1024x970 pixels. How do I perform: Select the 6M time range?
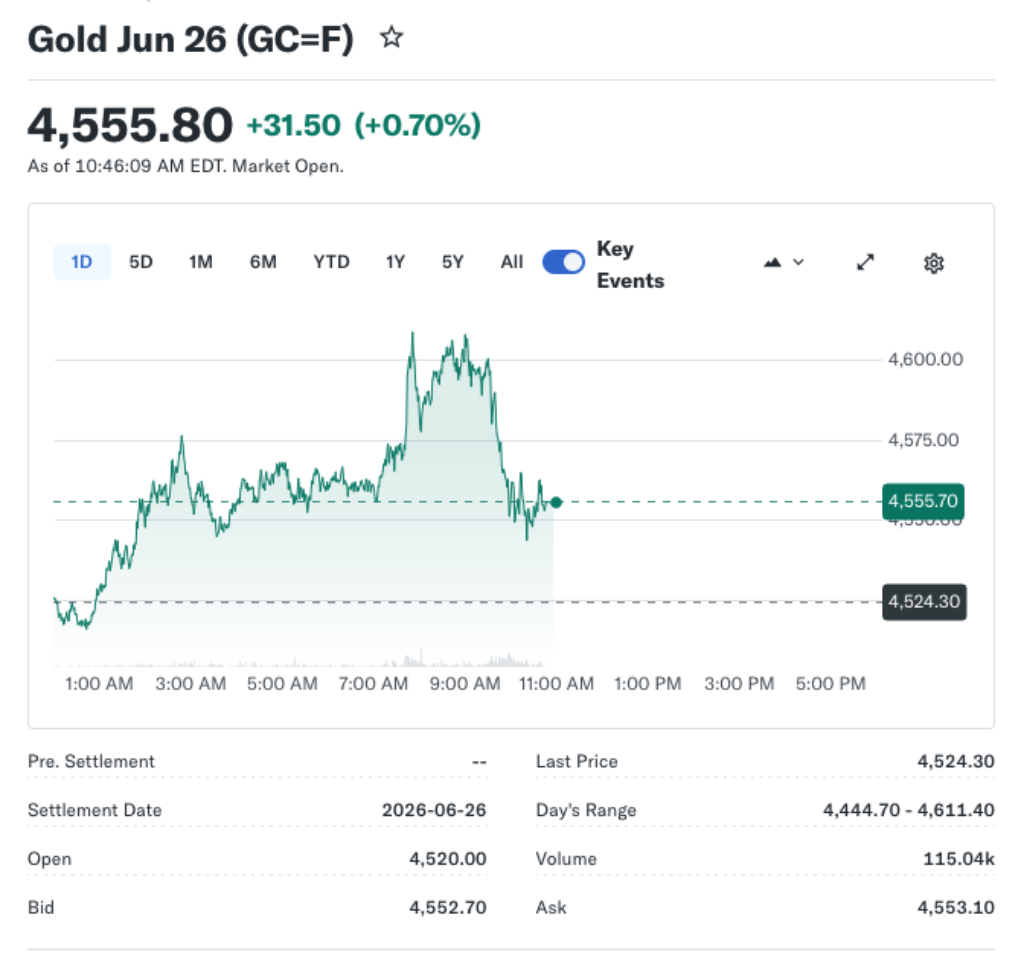(x=263, y=262)
